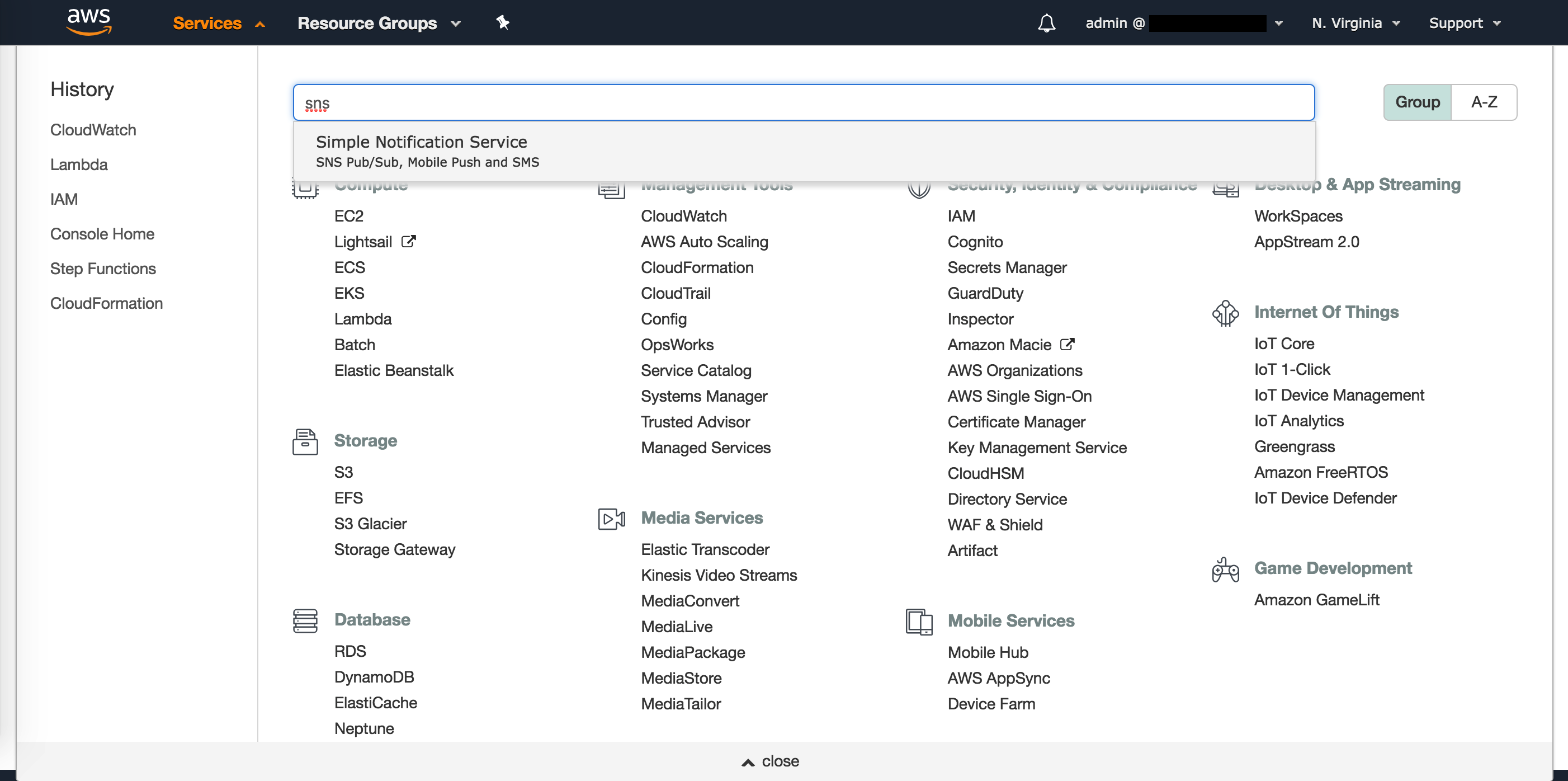
Task: Open Storage Gateway
Action: [x=394, y=549]
